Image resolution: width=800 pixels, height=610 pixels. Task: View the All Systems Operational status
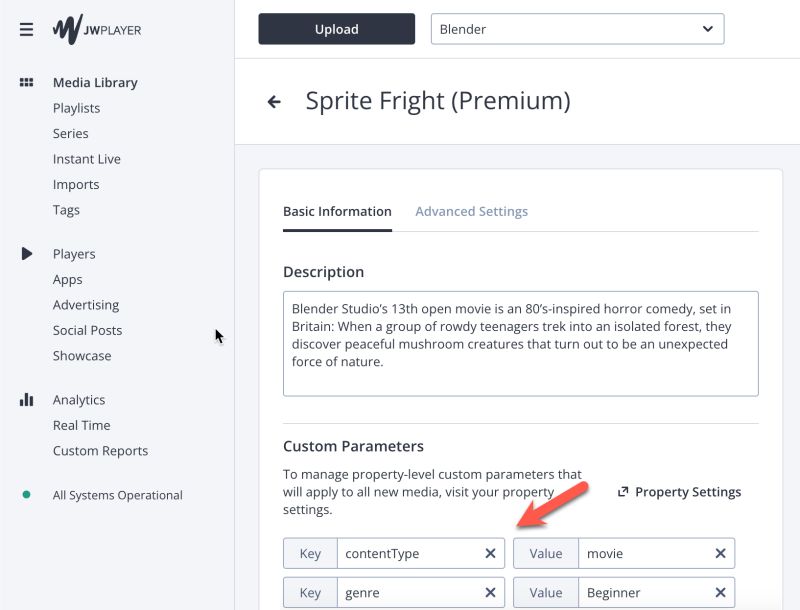[117, 495]
